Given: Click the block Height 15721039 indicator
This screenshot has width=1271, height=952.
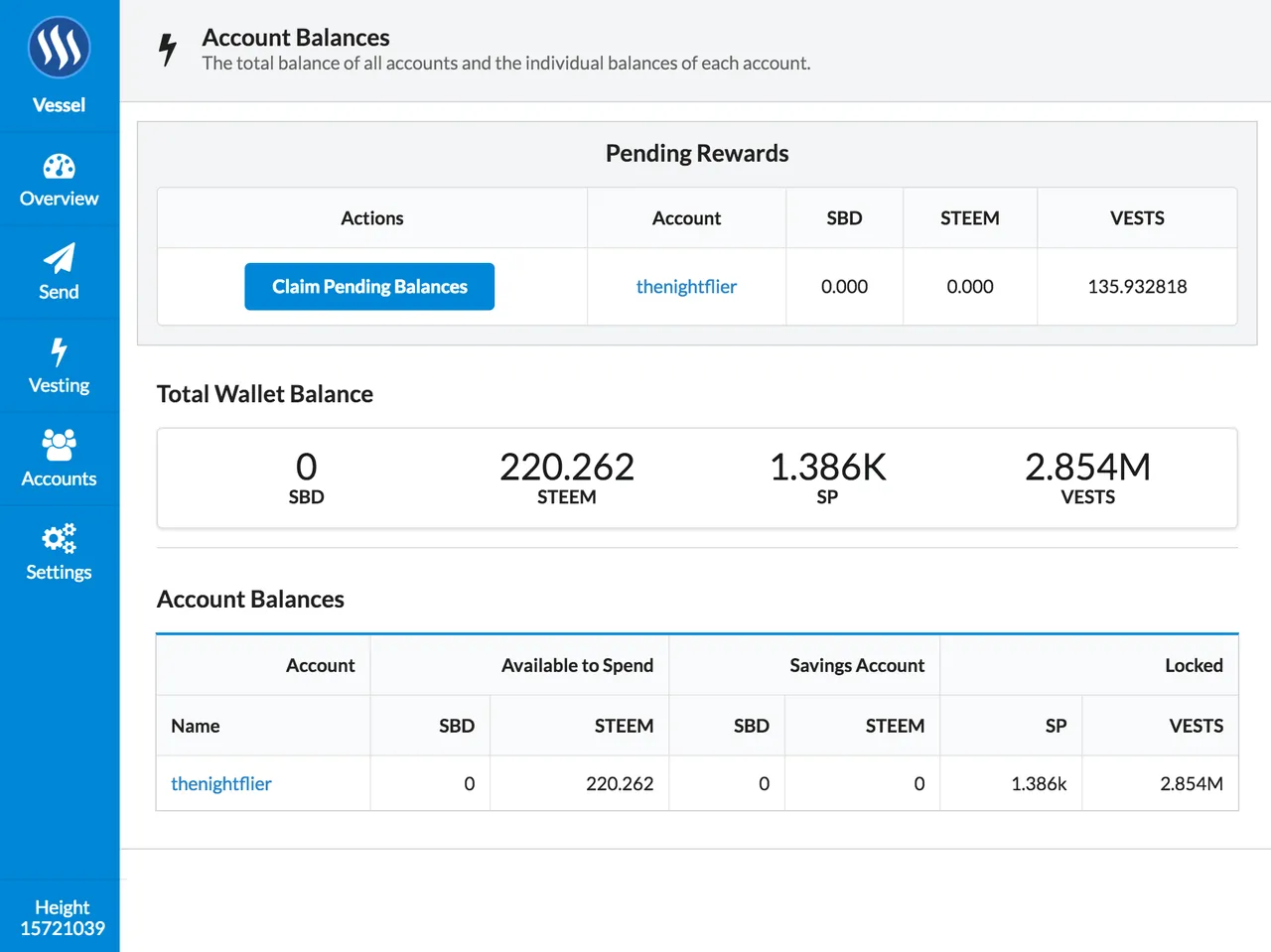Looking at the screenshot, I should pyautogui.click(x=63, y=917).
